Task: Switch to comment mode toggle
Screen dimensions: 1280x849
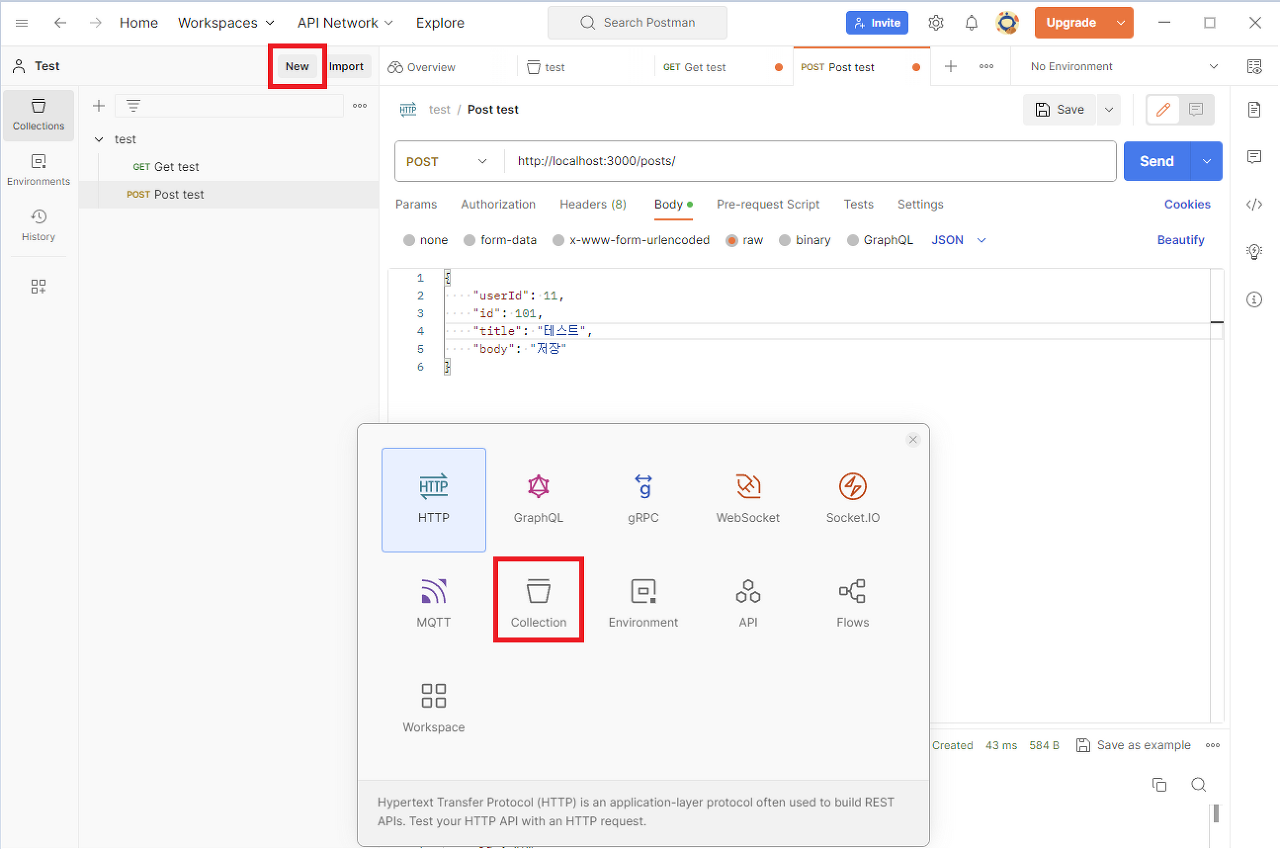Action: (1197, 110)
